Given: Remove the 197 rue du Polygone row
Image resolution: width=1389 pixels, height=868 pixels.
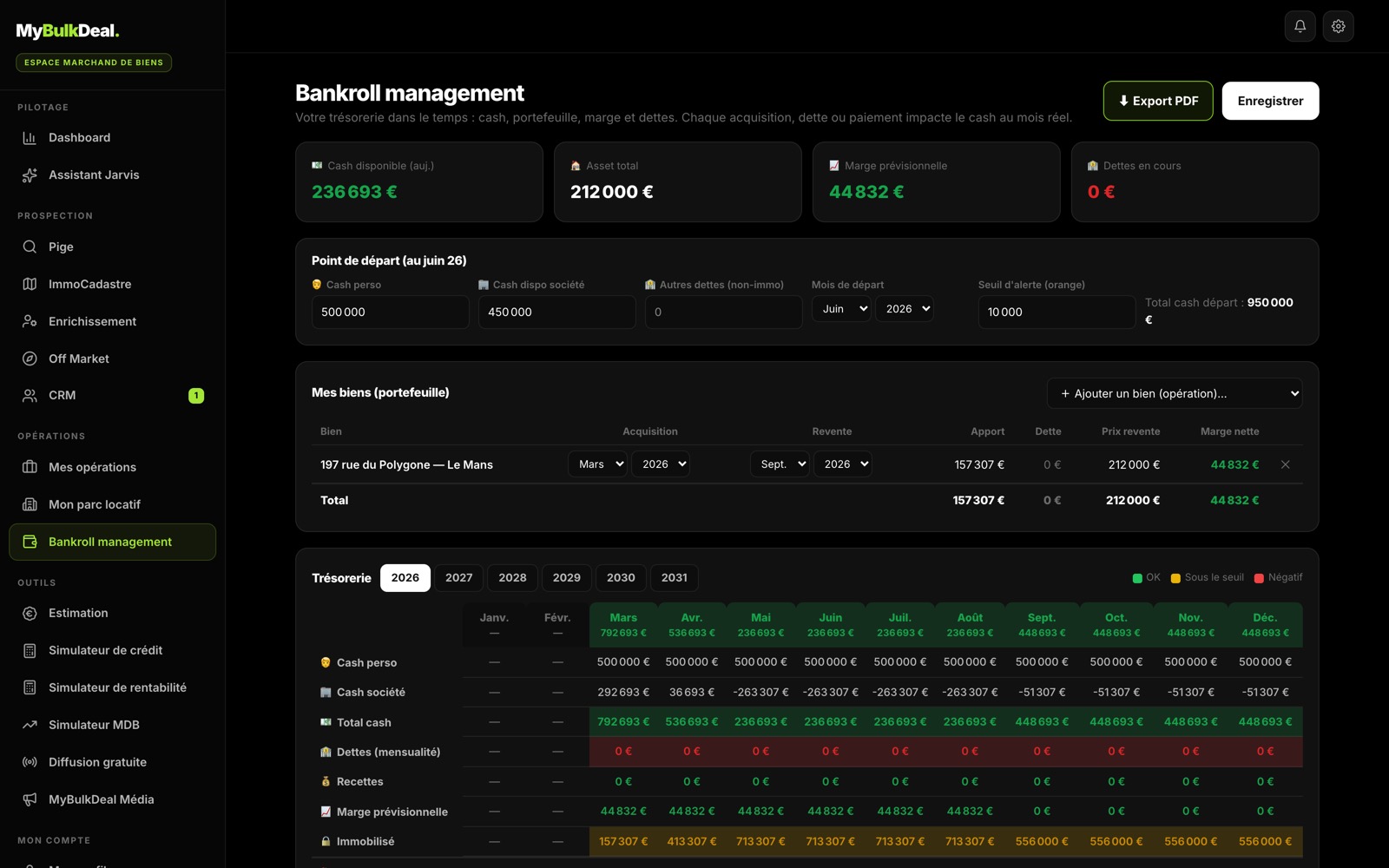Looking at the screenshot, I should 1286,464.
